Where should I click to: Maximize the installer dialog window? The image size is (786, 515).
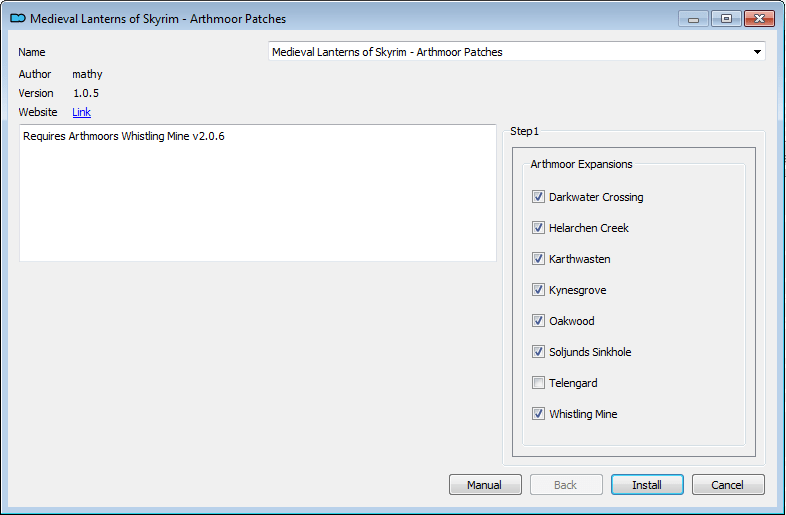[x=726, y=19]
